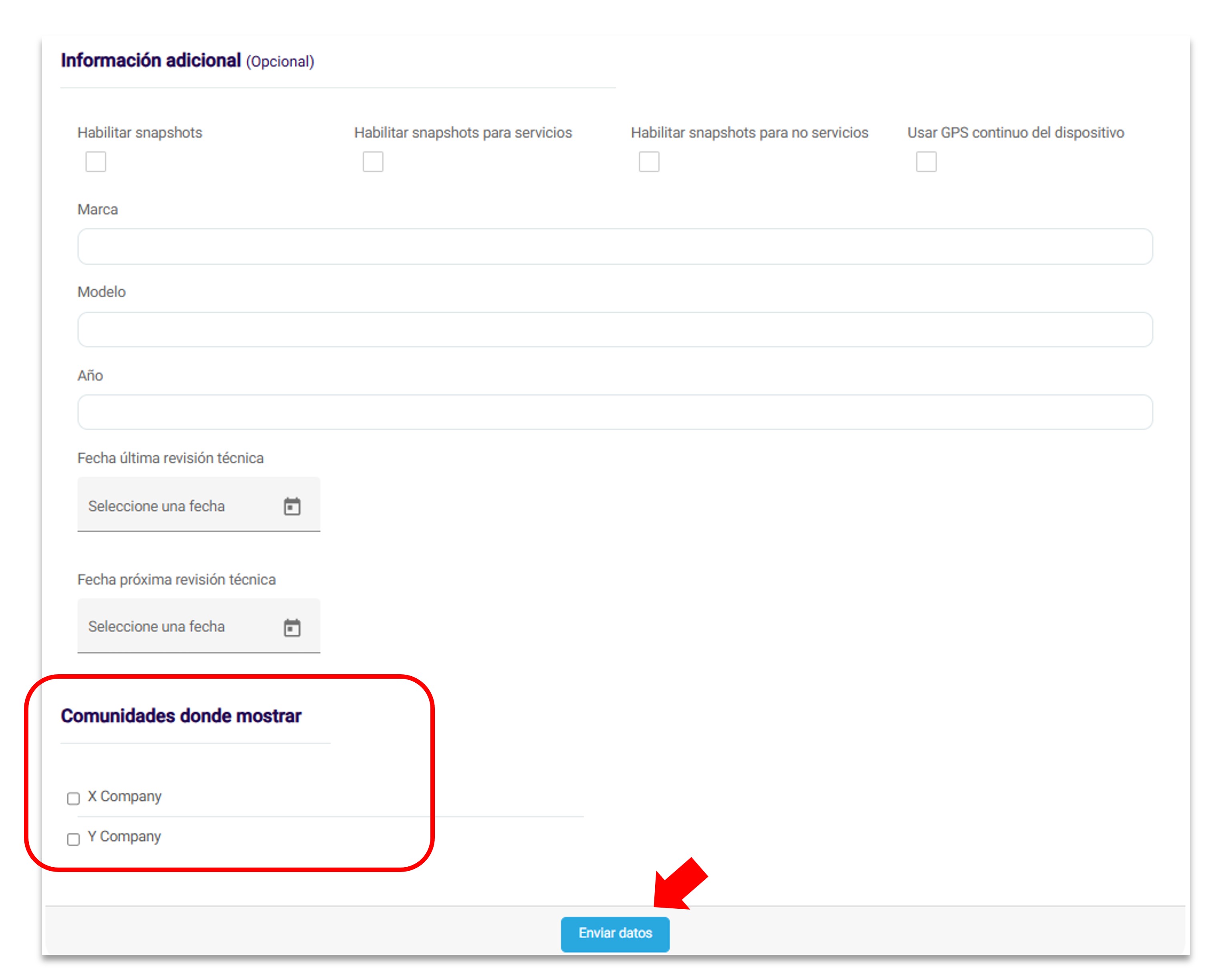Open calendar for próxima revisión técnica
The height and width of the screenshot is (978, 1232).
292,627
